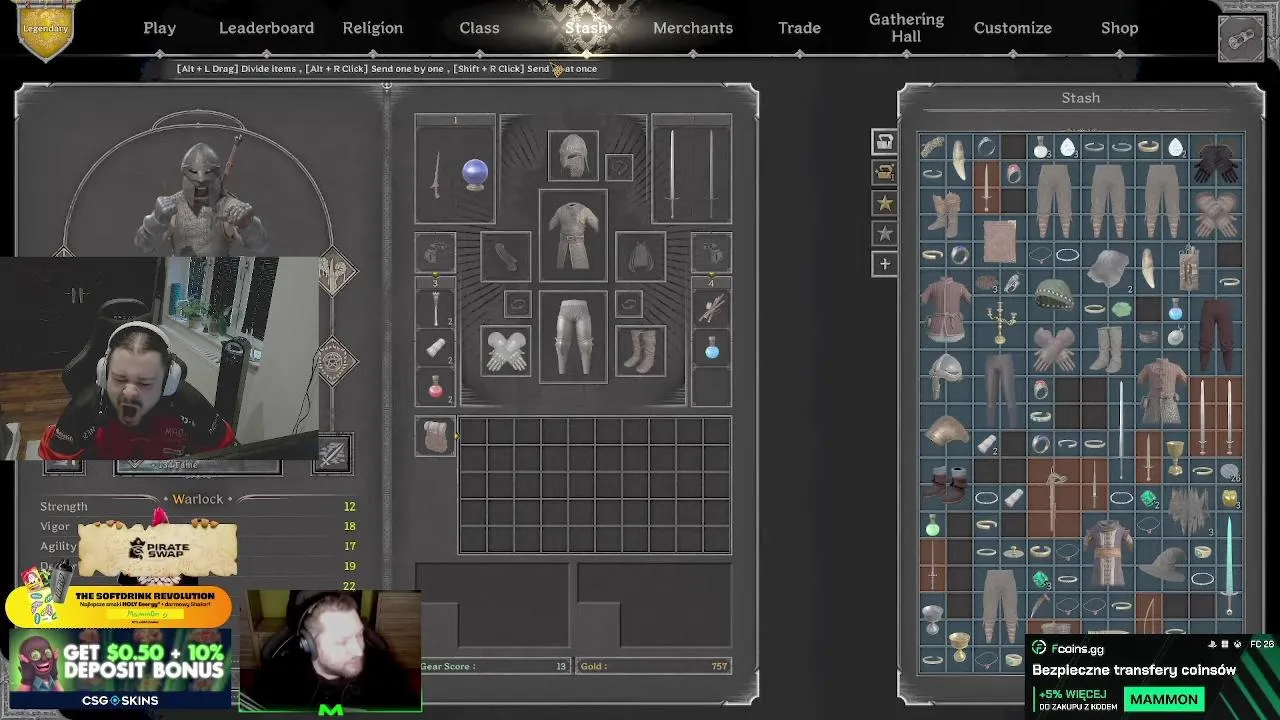The height and width of the screenshot is (720, 1280).
Task: Click the empty necklace slot
Action: point(619,167)
